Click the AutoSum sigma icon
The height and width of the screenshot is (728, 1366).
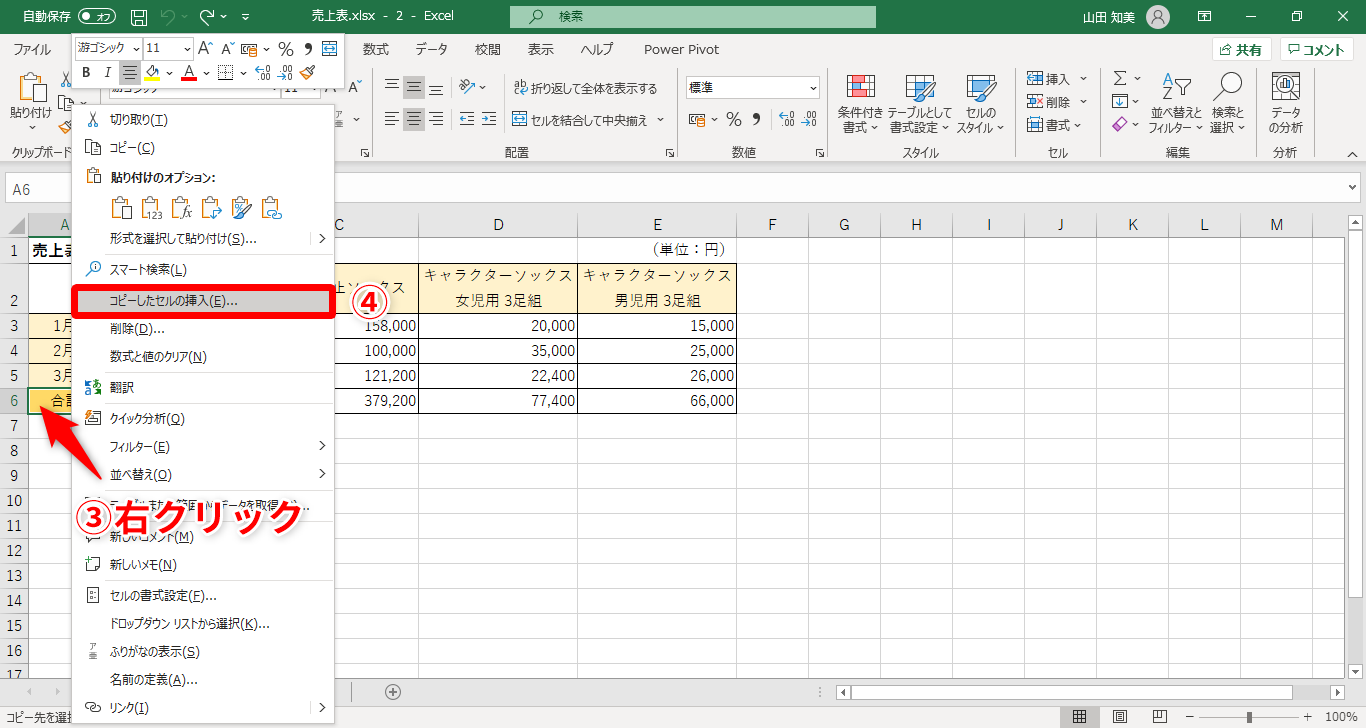(1120, 78)
